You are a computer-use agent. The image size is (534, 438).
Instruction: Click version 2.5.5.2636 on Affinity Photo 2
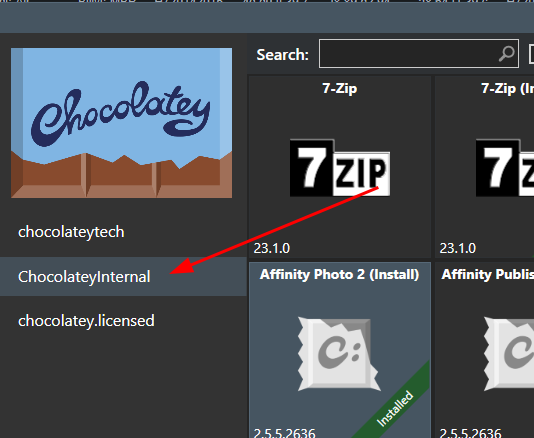(x=284, y=433)
